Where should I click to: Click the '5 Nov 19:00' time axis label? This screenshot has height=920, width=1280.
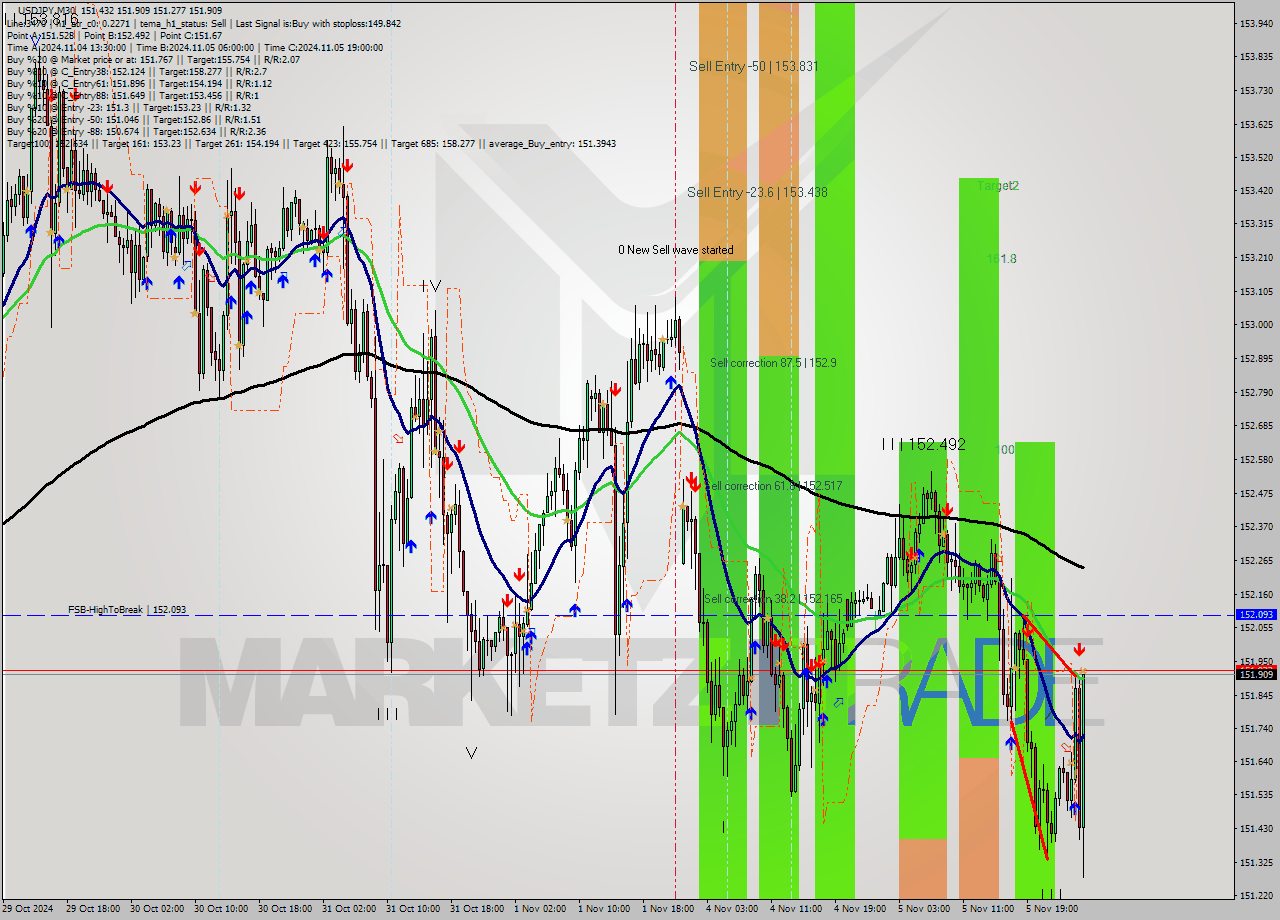pyautogui.click(x=1051, y=909)
